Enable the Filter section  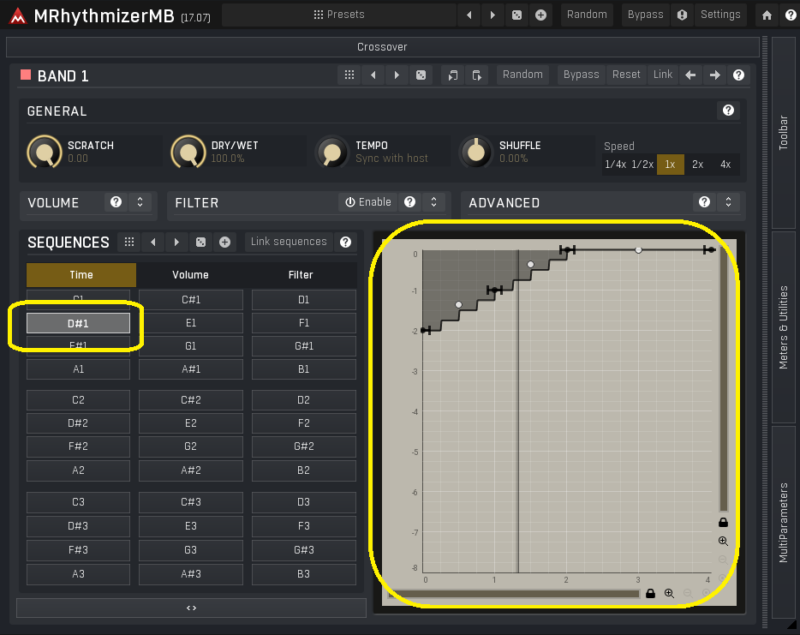coord(368,202)
